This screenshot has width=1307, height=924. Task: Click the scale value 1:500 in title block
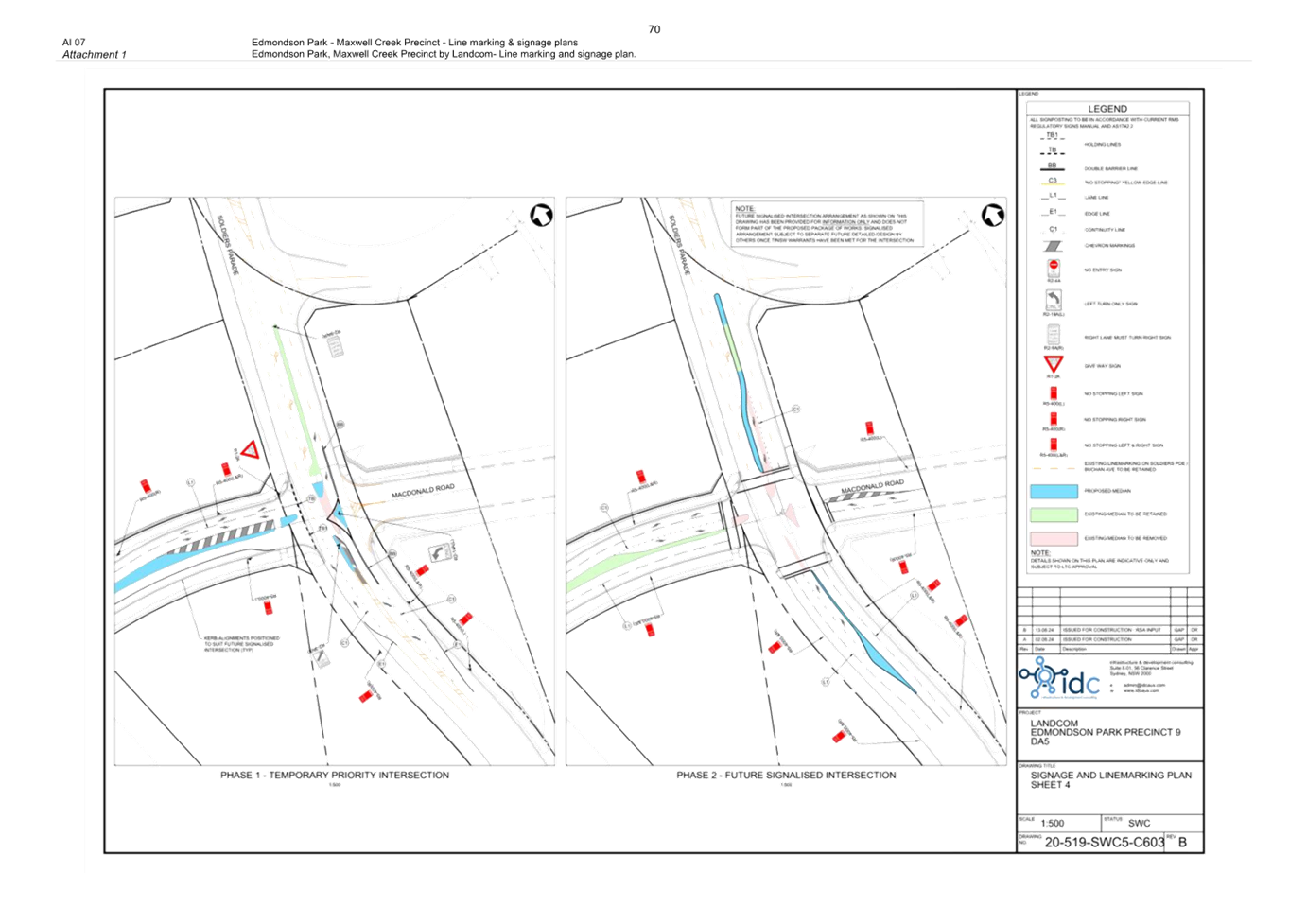click(1052, 823)
